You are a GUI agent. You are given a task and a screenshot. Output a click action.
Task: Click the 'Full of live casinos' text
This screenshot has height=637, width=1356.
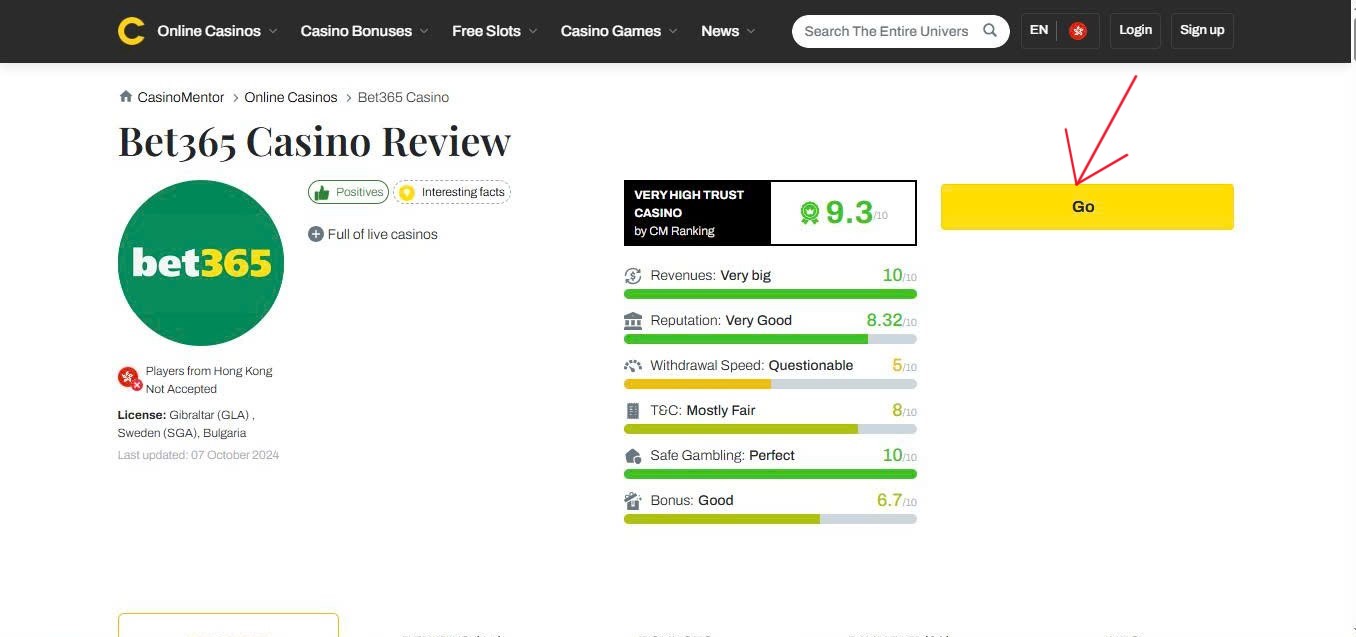383,234
